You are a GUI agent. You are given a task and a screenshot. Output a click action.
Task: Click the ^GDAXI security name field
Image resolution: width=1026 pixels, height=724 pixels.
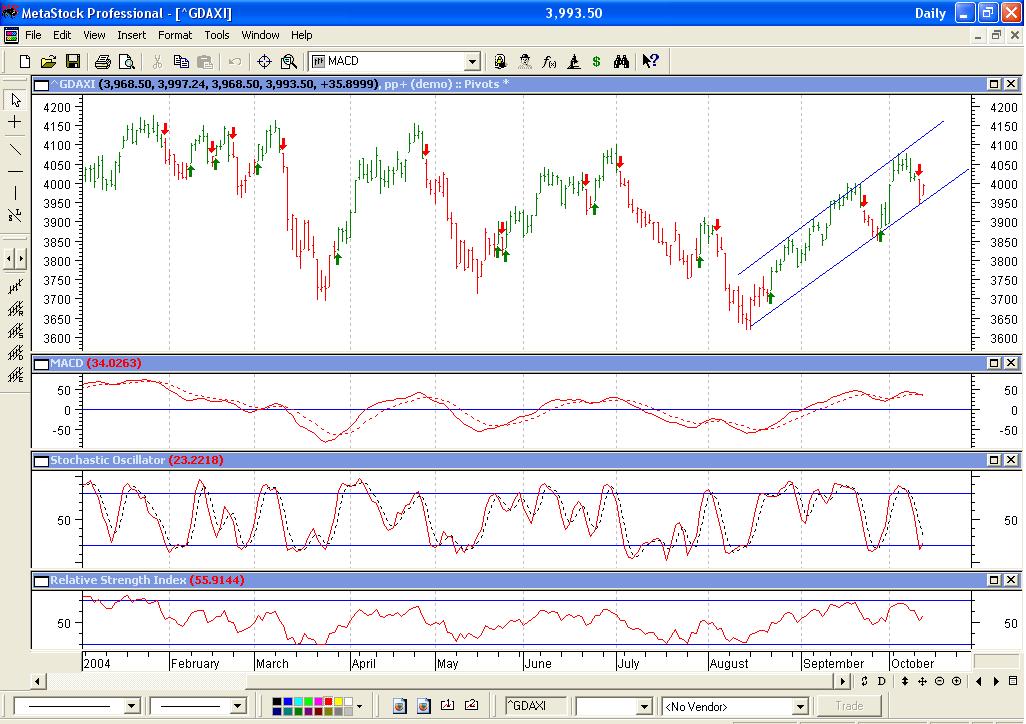(536, 706)
